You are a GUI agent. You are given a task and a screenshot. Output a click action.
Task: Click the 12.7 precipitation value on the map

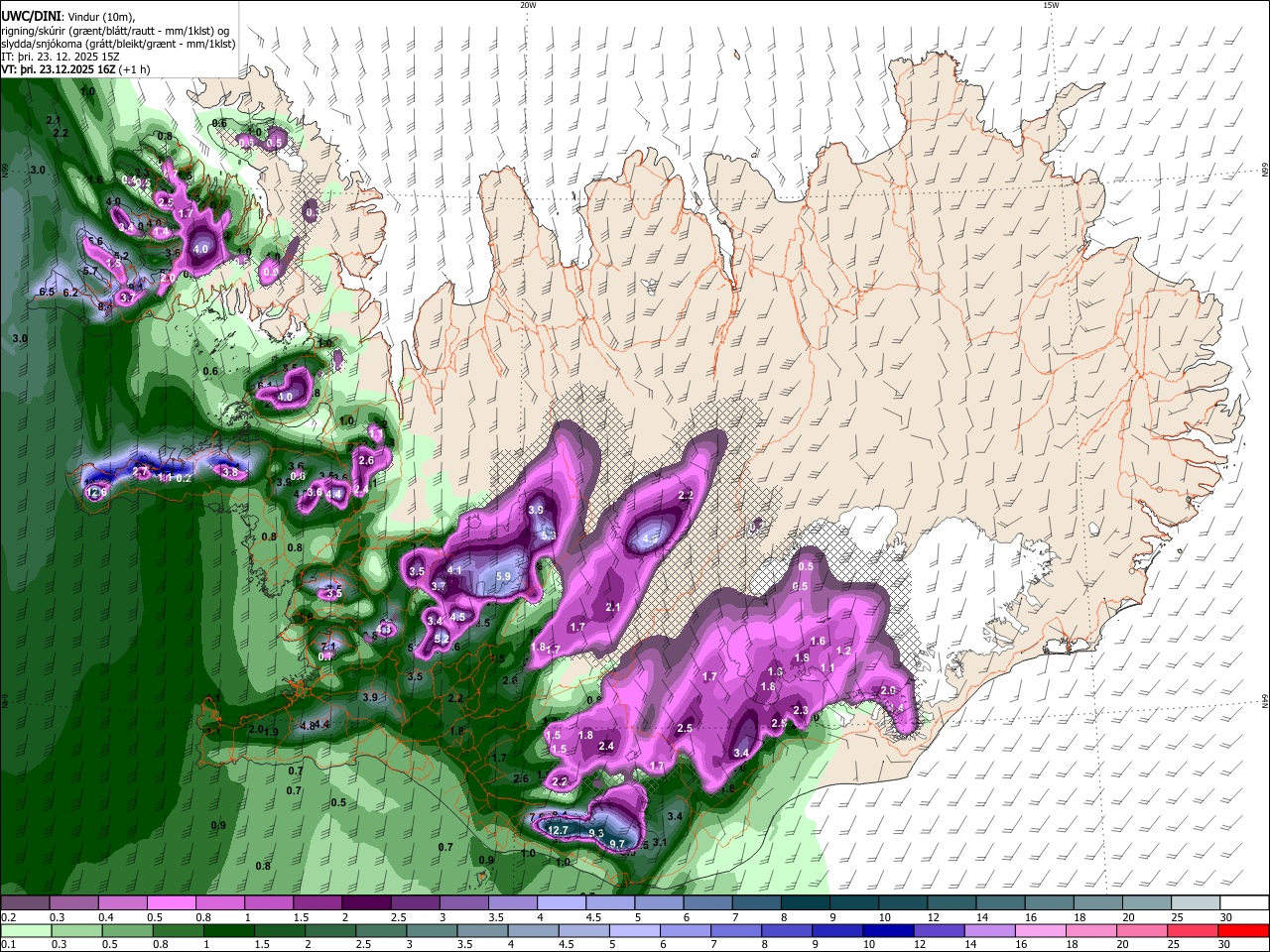(x=559, y=831)
